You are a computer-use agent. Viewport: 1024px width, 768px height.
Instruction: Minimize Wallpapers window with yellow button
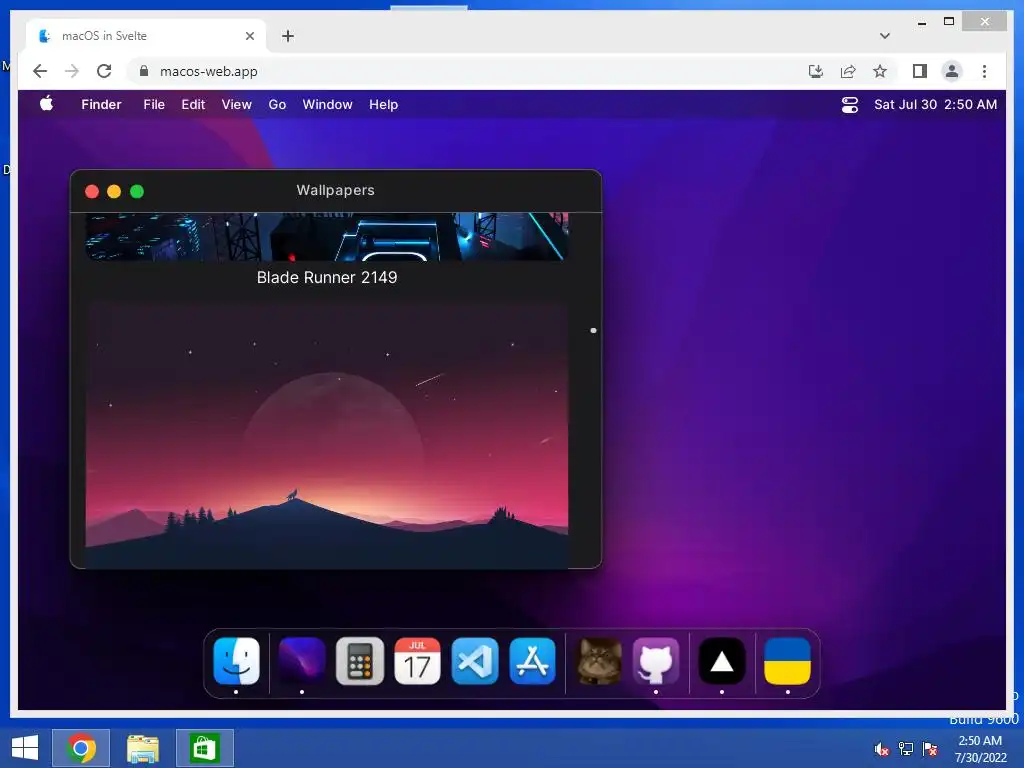(114, 191)
